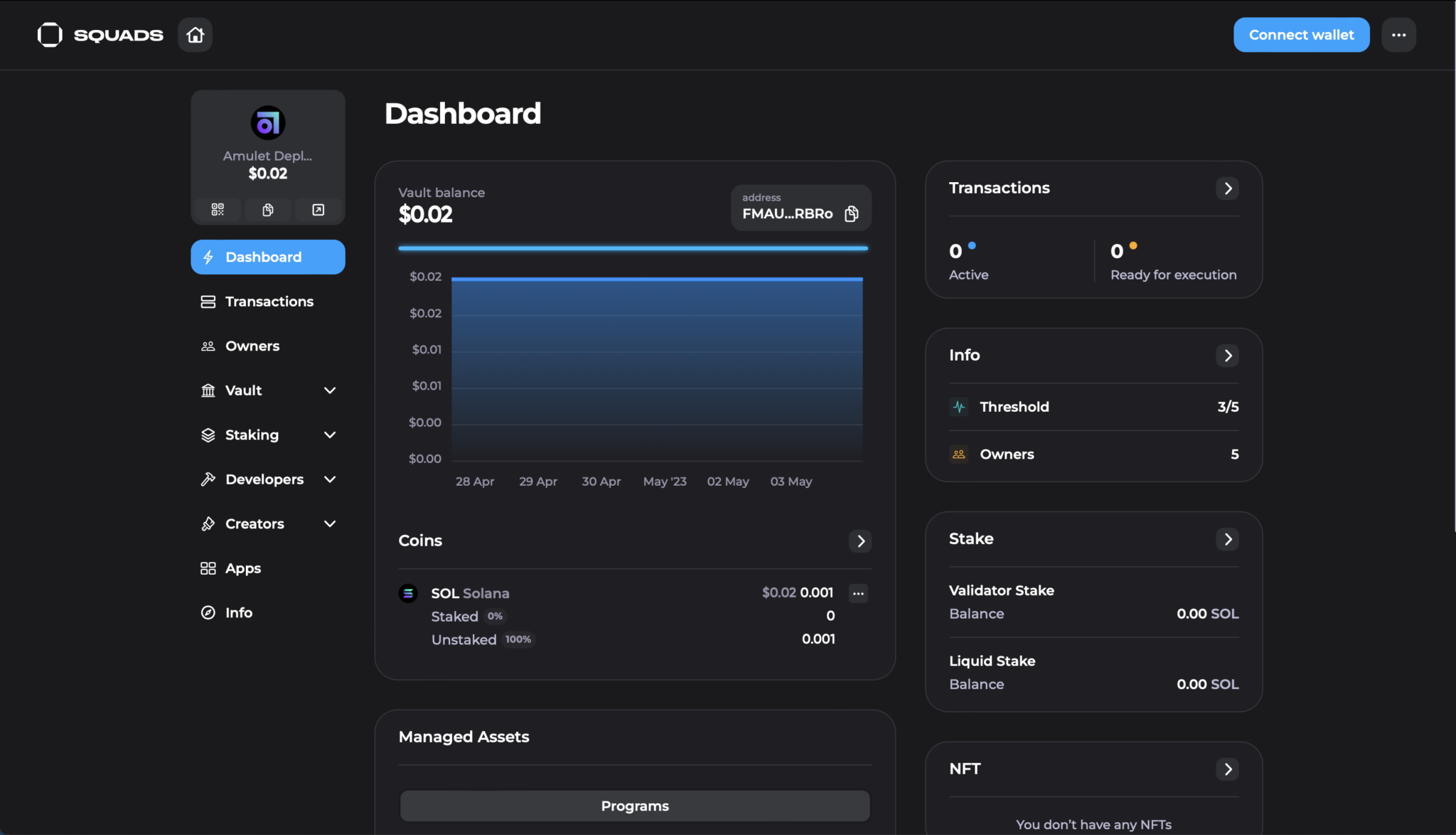Open the SOL coin options menu
The image size is (1456, 835).
coord(858,592)
